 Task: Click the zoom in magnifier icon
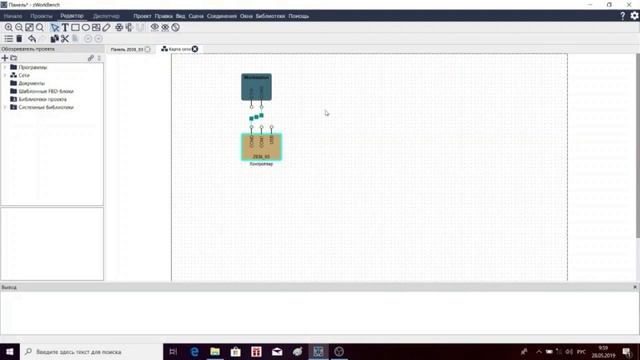coord(9,27)
